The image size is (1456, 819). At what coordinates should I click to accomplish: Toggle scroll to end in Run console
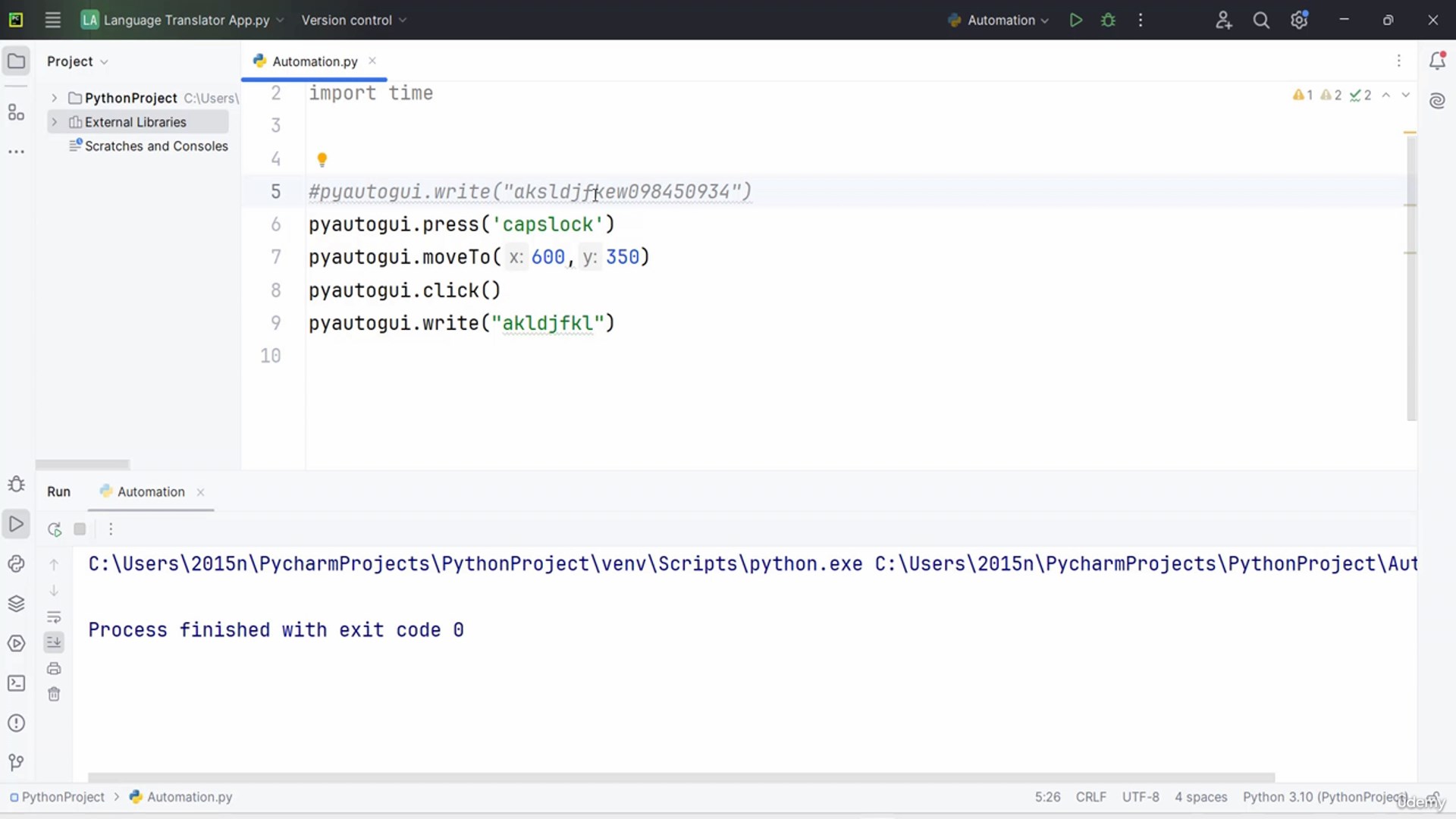(x=54, y=642)
